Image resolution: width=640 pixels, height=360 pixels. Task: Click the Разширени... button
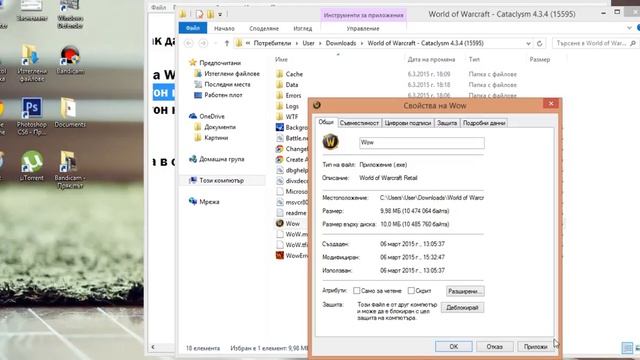point(465,291)
